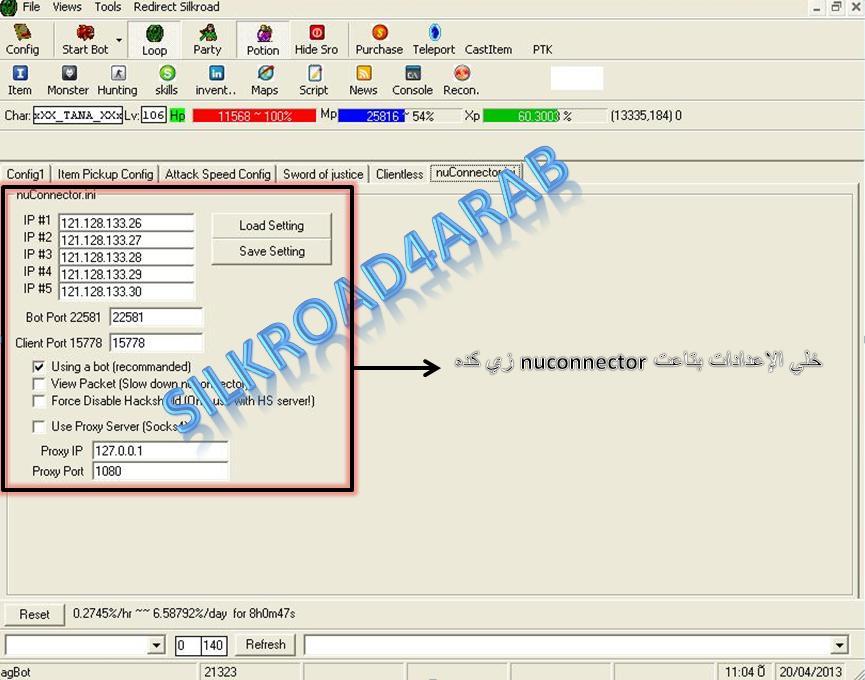
Task: Click the Proxy Port field
Action: tap(160, 471)
